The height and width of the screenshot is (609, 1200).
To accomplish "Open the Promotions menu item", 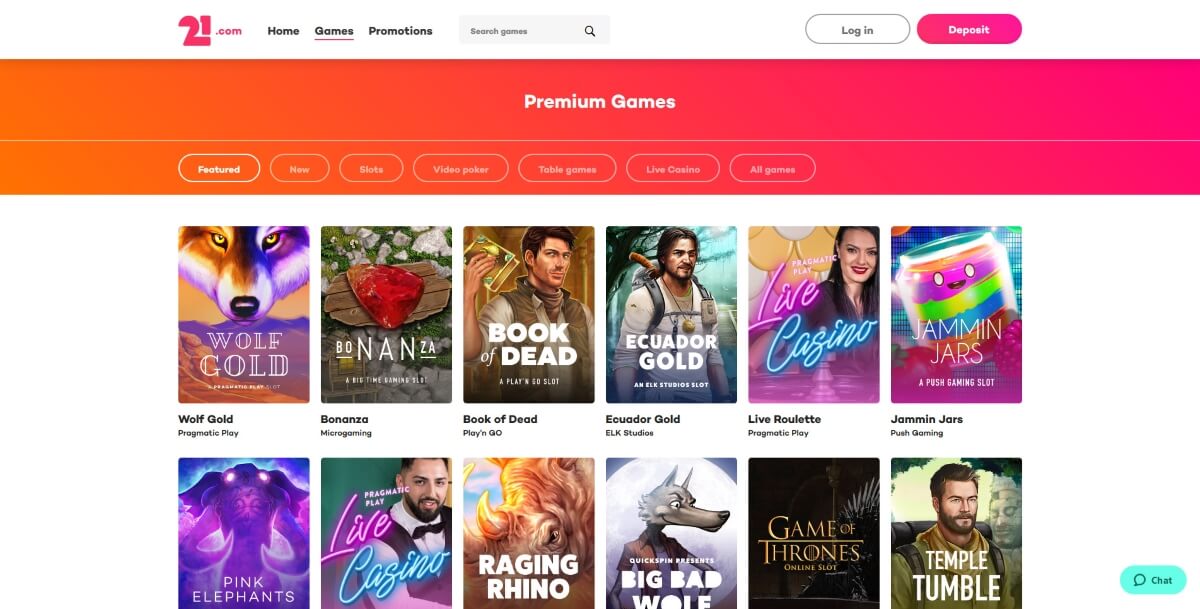I will [400, 31].
